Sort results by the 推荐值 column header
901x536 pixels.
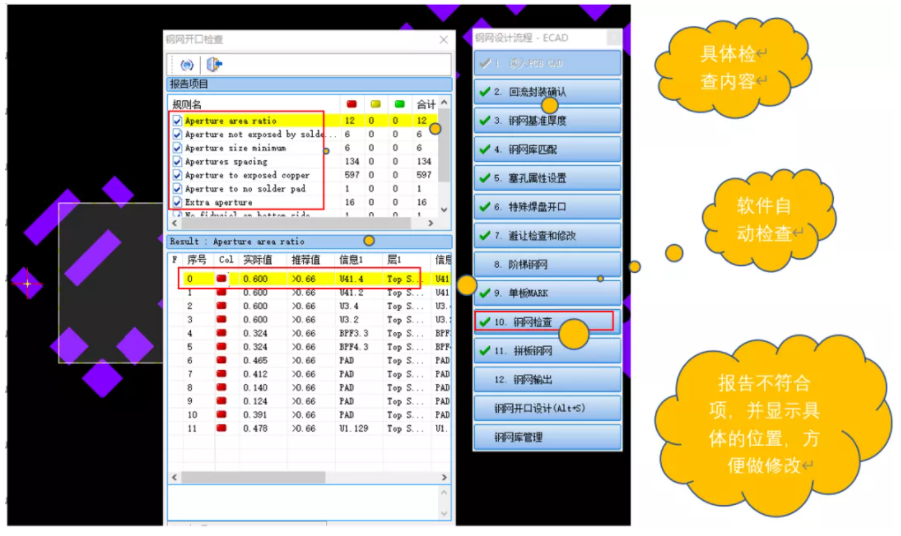[306, 260]
